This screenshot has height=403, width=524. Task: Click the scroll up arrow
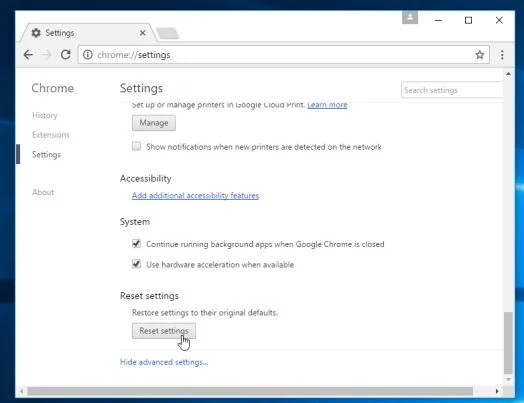tap(508, 74)
